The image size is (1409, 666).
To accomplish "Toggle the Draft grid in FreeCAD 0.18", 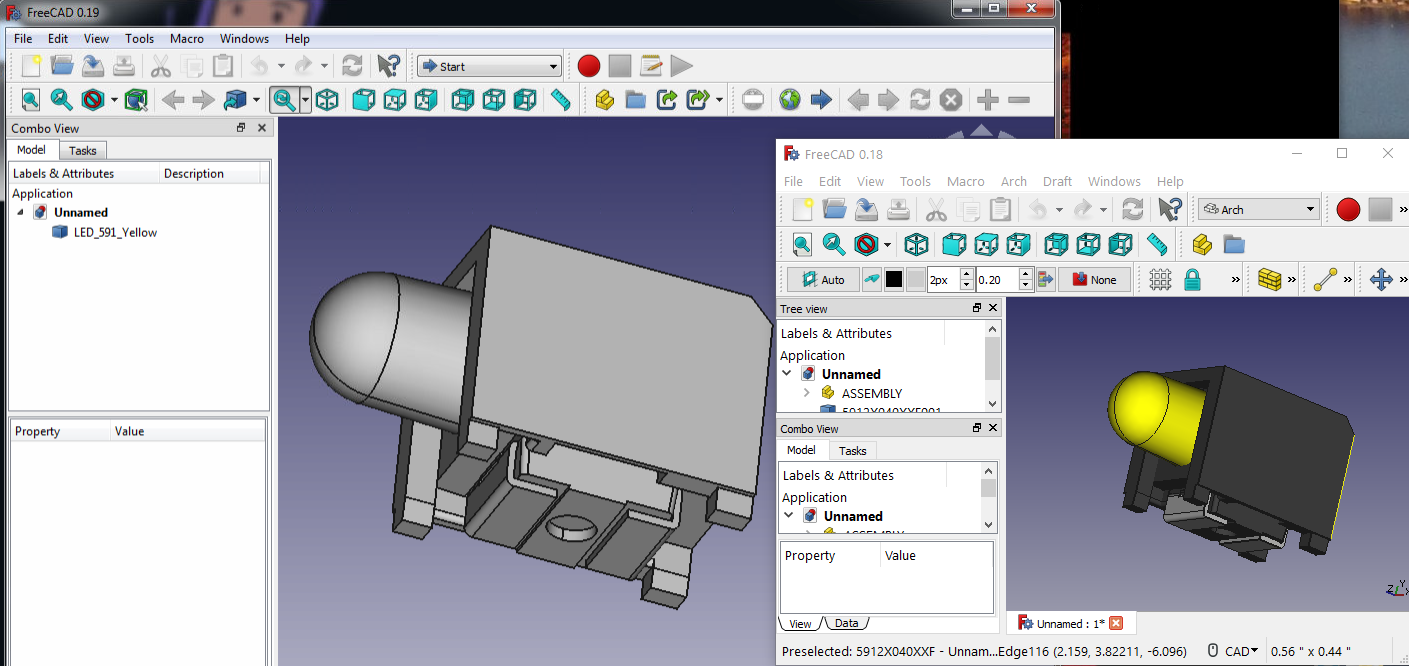I will click(x=1160, y=280).
